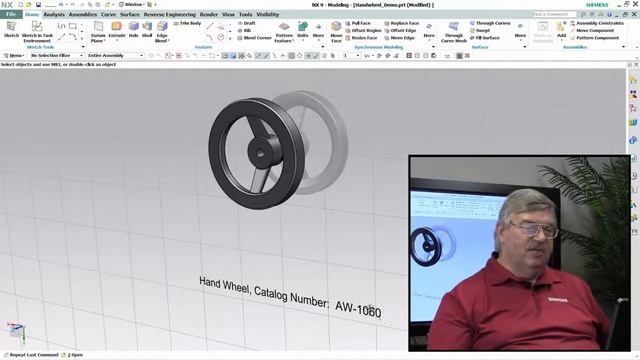The image size is (640, 360).
Task: Select the Extrude tool
Action: pos(117,29)
